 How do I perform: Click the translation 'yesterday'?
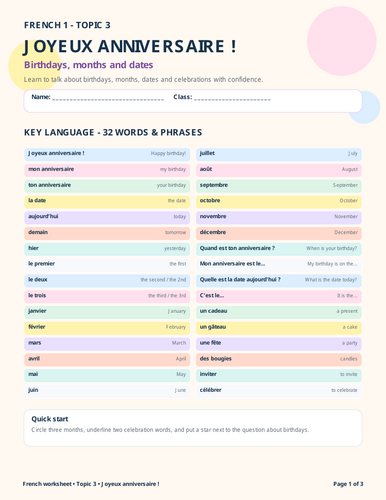[x=175, y=248]
